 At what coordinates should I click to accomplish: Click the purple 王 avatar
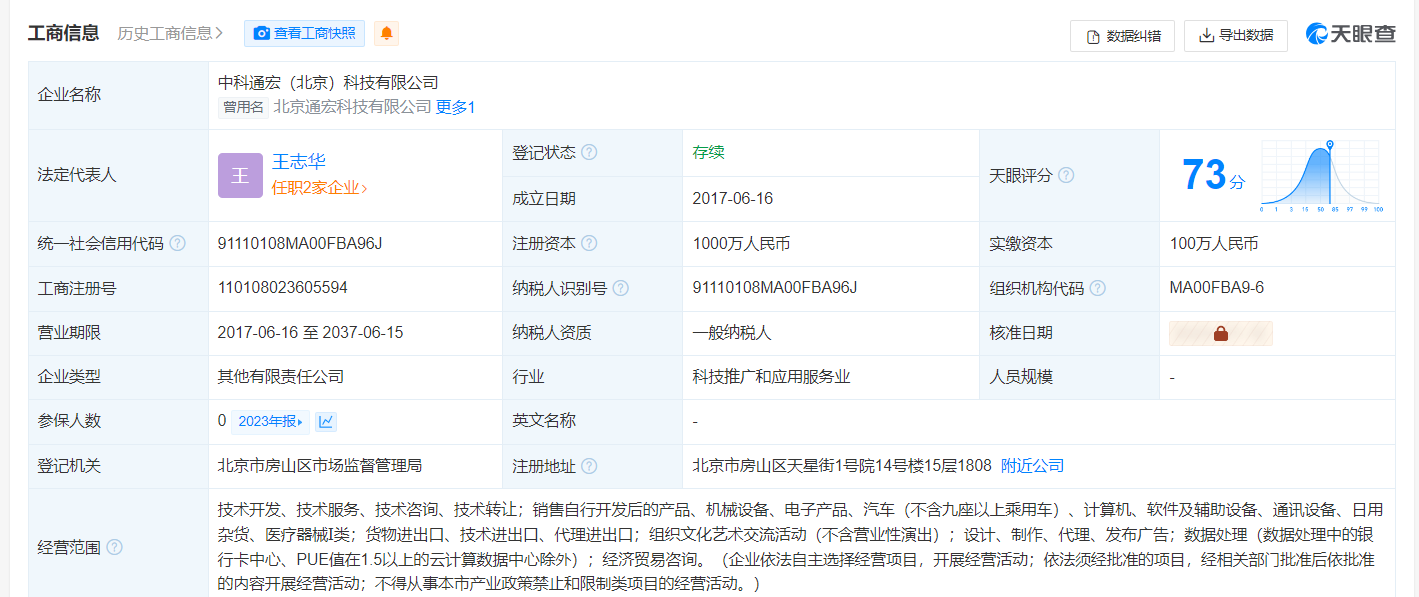click(240, 176)
